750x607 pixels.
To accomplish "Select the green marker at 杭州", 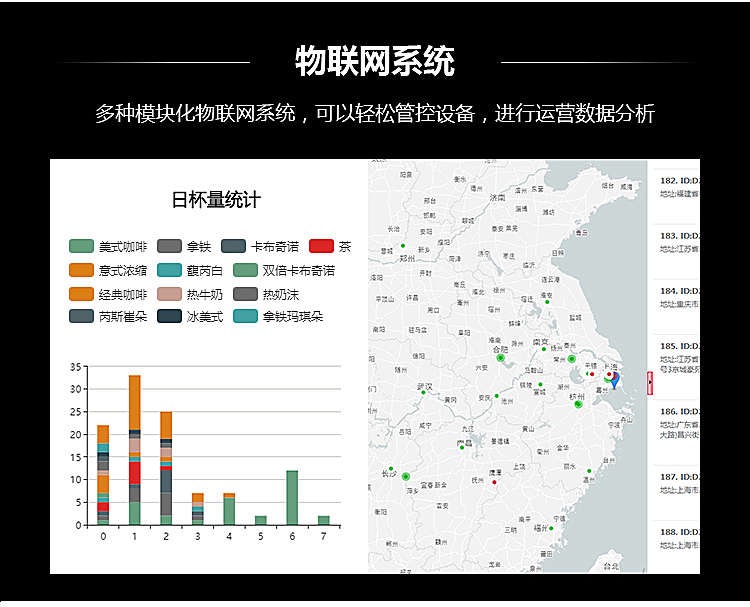I will (578, 404).
